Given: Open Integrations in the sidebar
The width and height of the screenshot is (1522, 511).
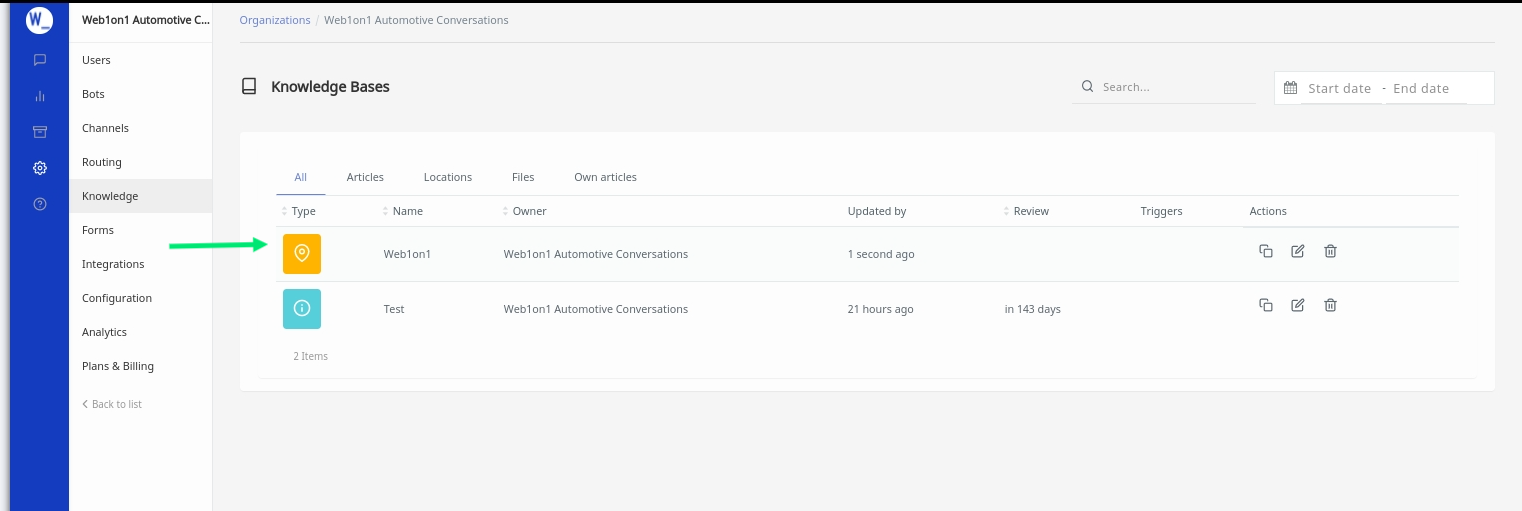Looking at the screenshot, I should click(141, 264).
